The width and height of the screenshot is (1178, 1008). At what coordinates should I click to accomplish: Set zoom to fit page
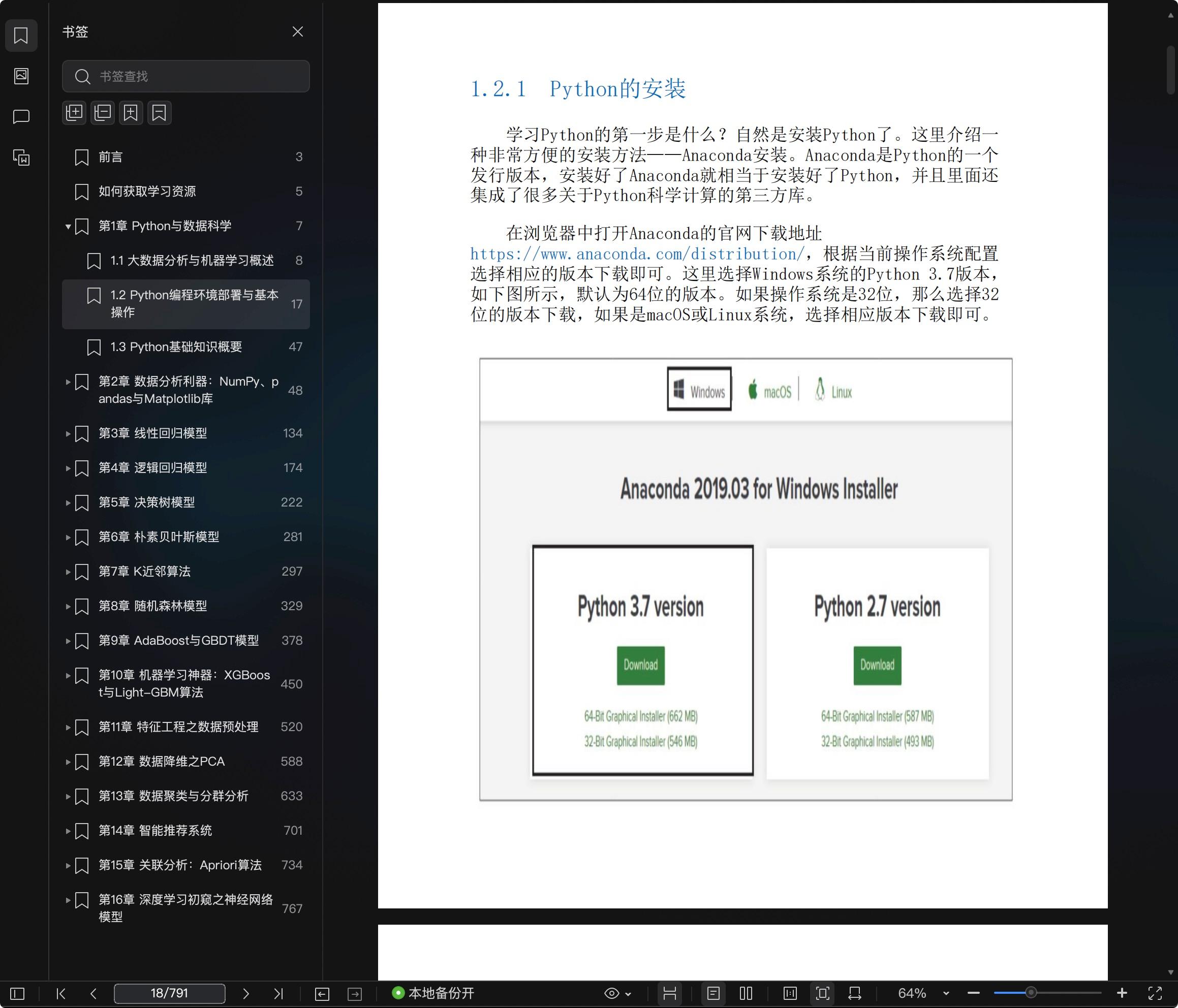823,993
